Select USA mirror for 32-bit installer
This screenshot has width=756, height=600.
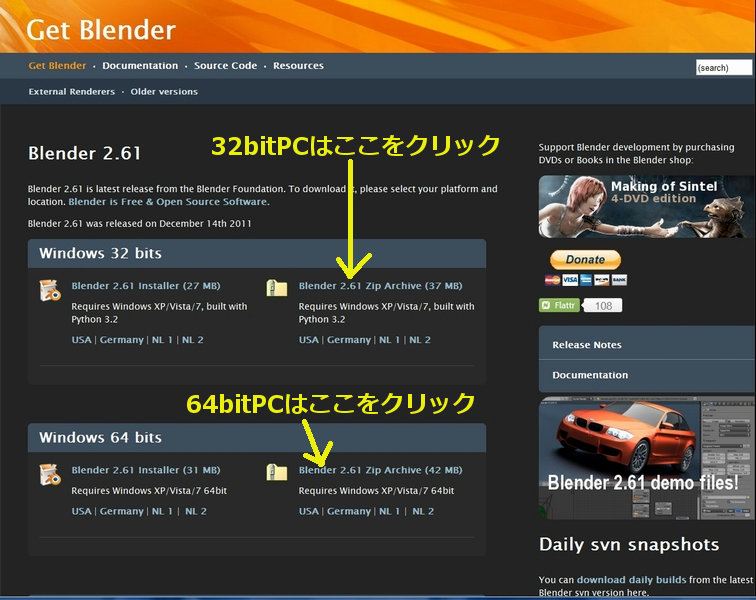[x=81, y=340]
